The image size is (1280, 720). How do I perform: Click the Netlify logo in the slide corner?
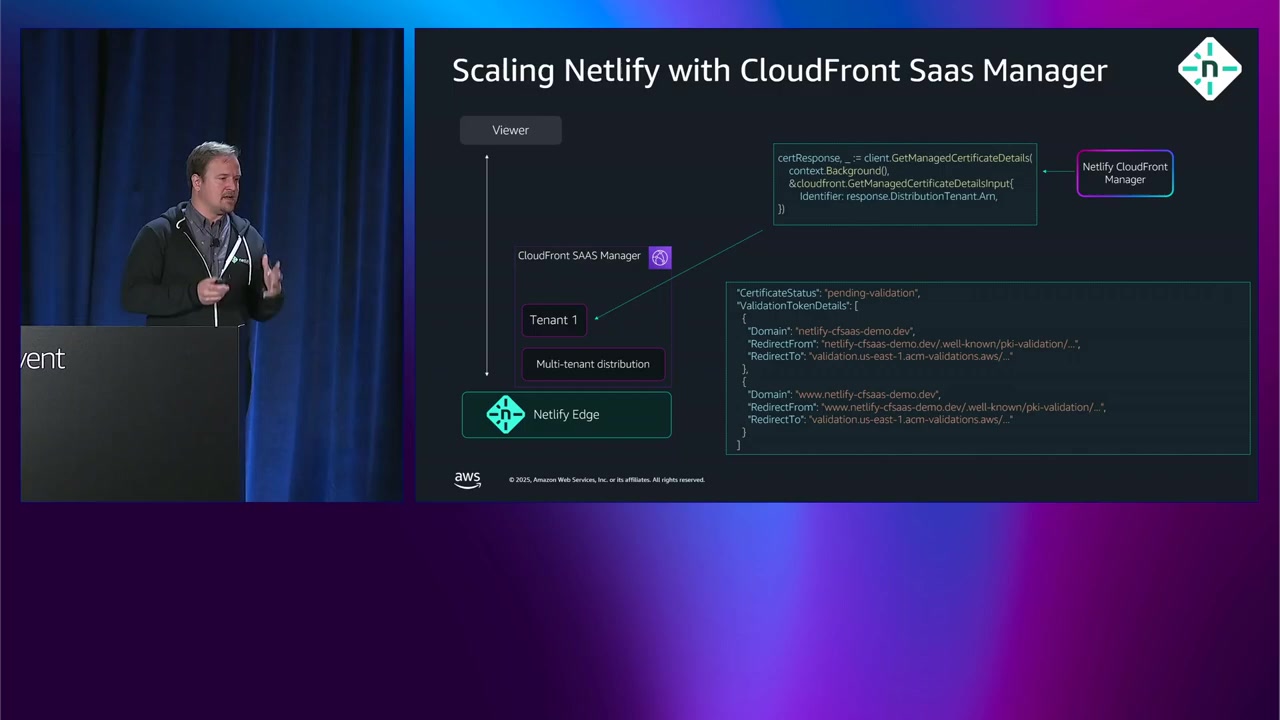point(1209,69)
